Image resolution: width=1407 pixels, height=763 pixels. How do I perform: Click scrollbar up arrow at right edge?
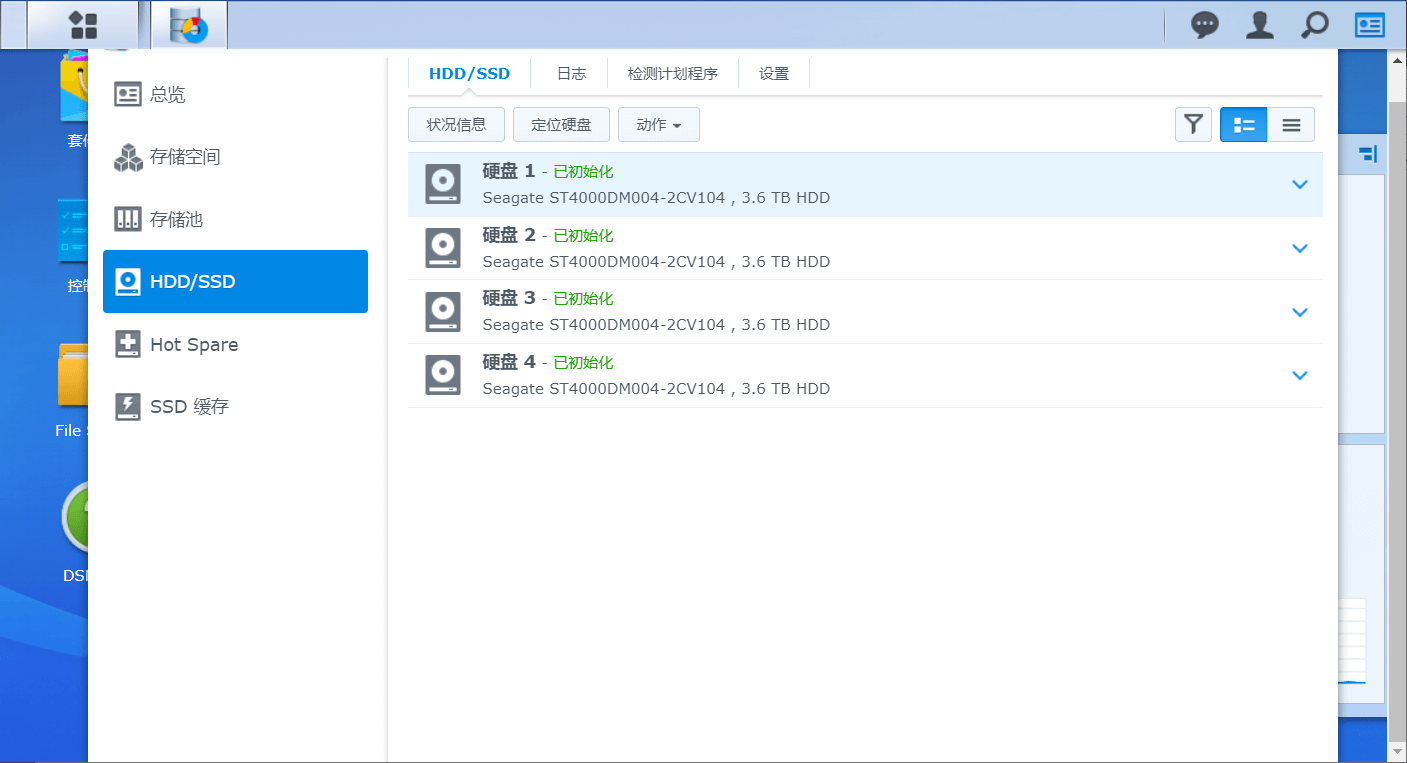click(1397, 61)
